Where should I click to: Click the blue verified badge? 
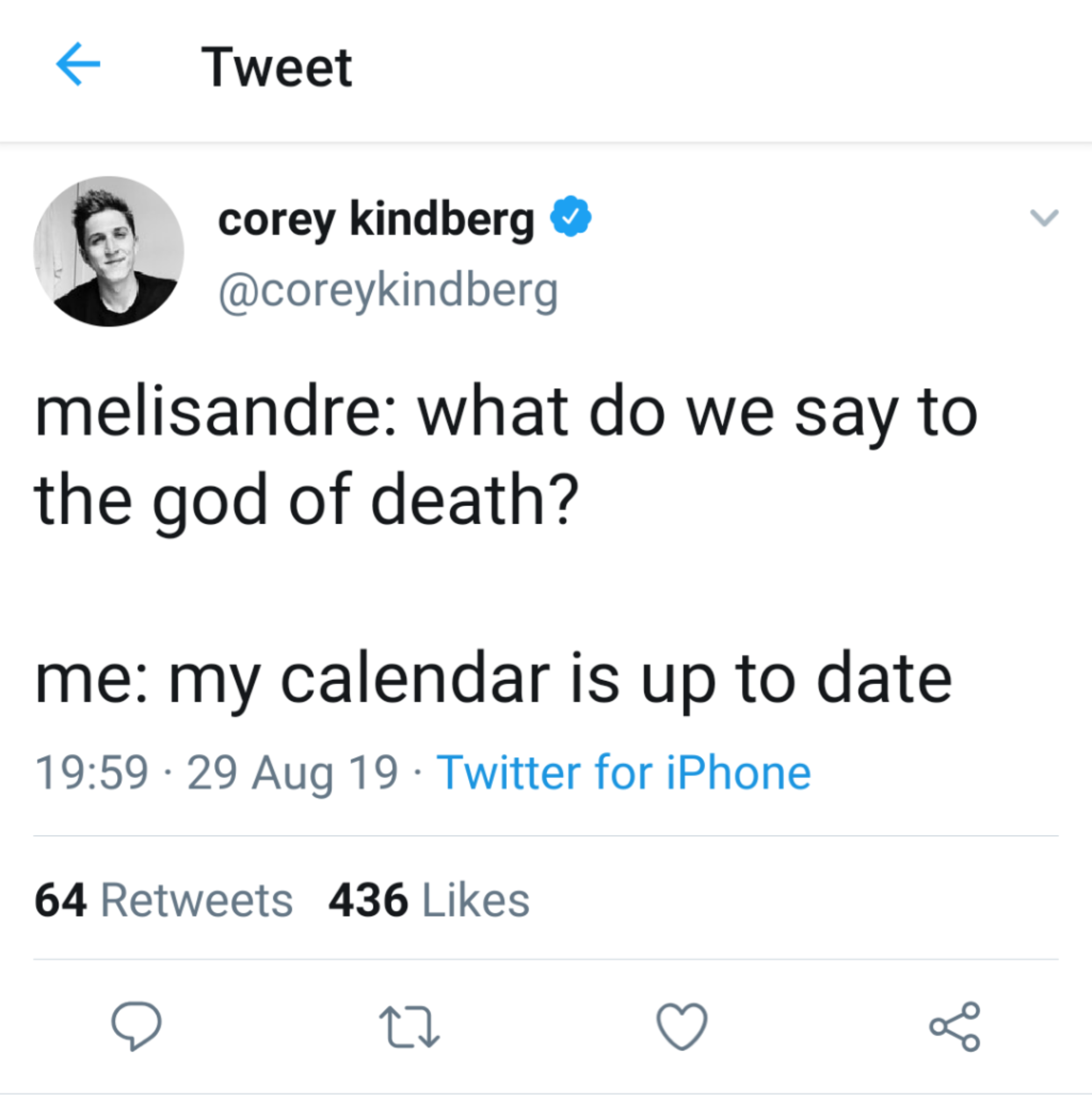point(571,216)
